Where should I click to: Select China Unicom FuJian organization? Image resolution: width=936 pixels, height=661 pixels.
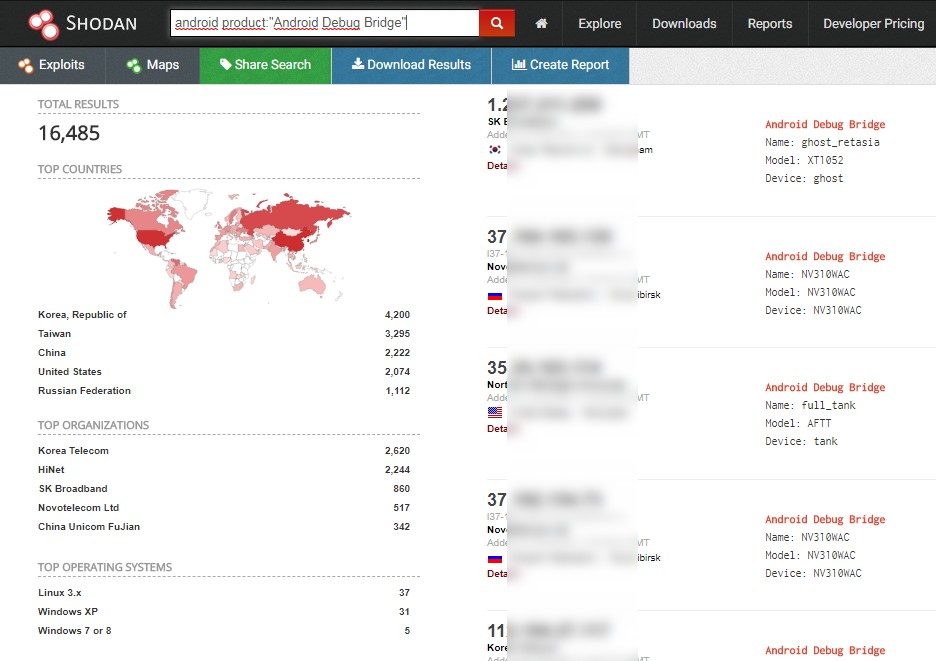(89, 527)
